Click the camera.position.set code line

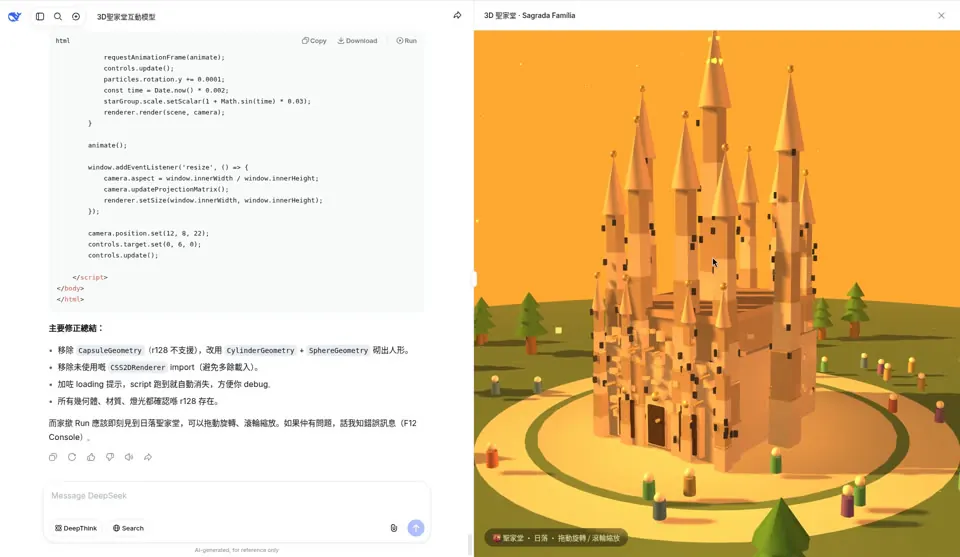click(x=148, y=233)
